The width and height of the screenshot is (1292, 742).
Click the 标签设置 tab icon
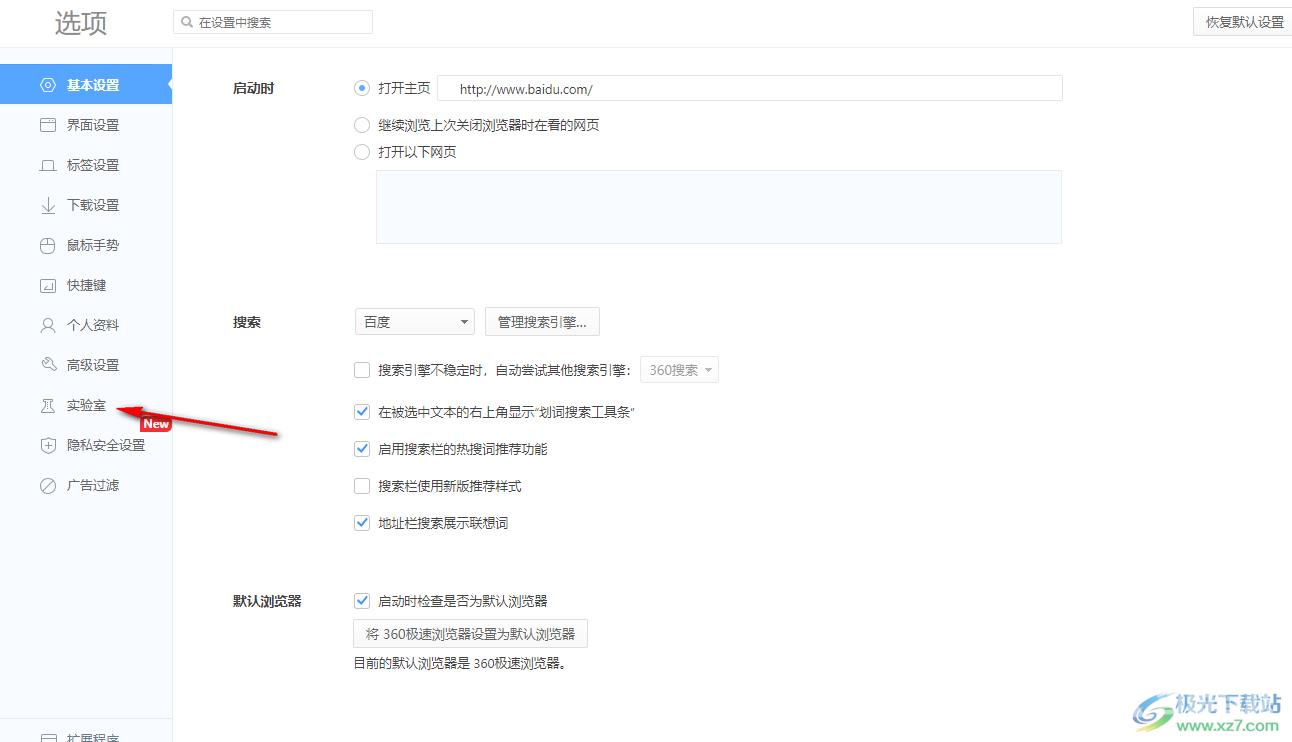(x=48, y=165)
